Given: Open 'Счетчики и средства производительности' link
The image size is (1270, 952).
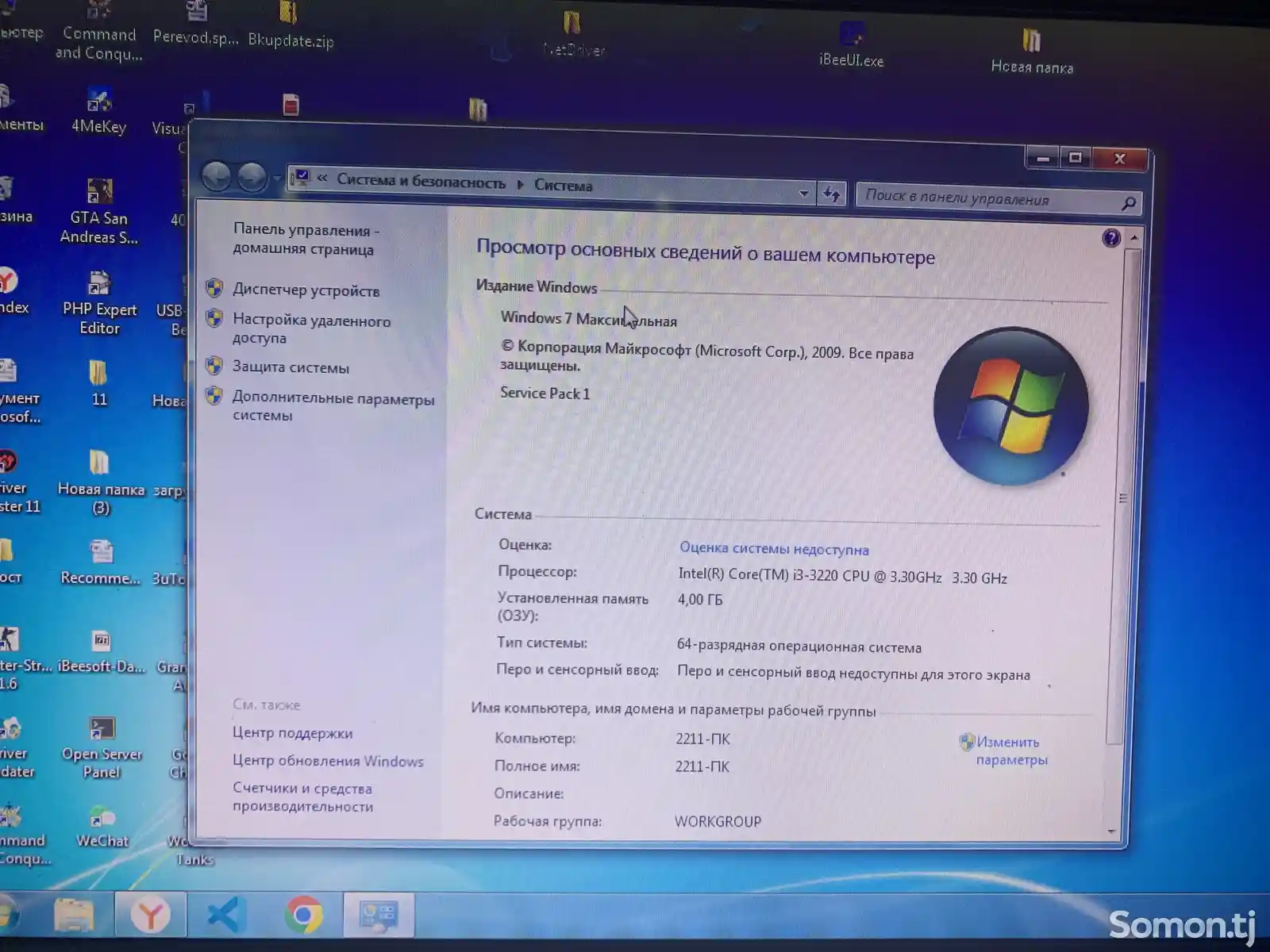Looking at the screenshot, I should [x=302, y=797].
